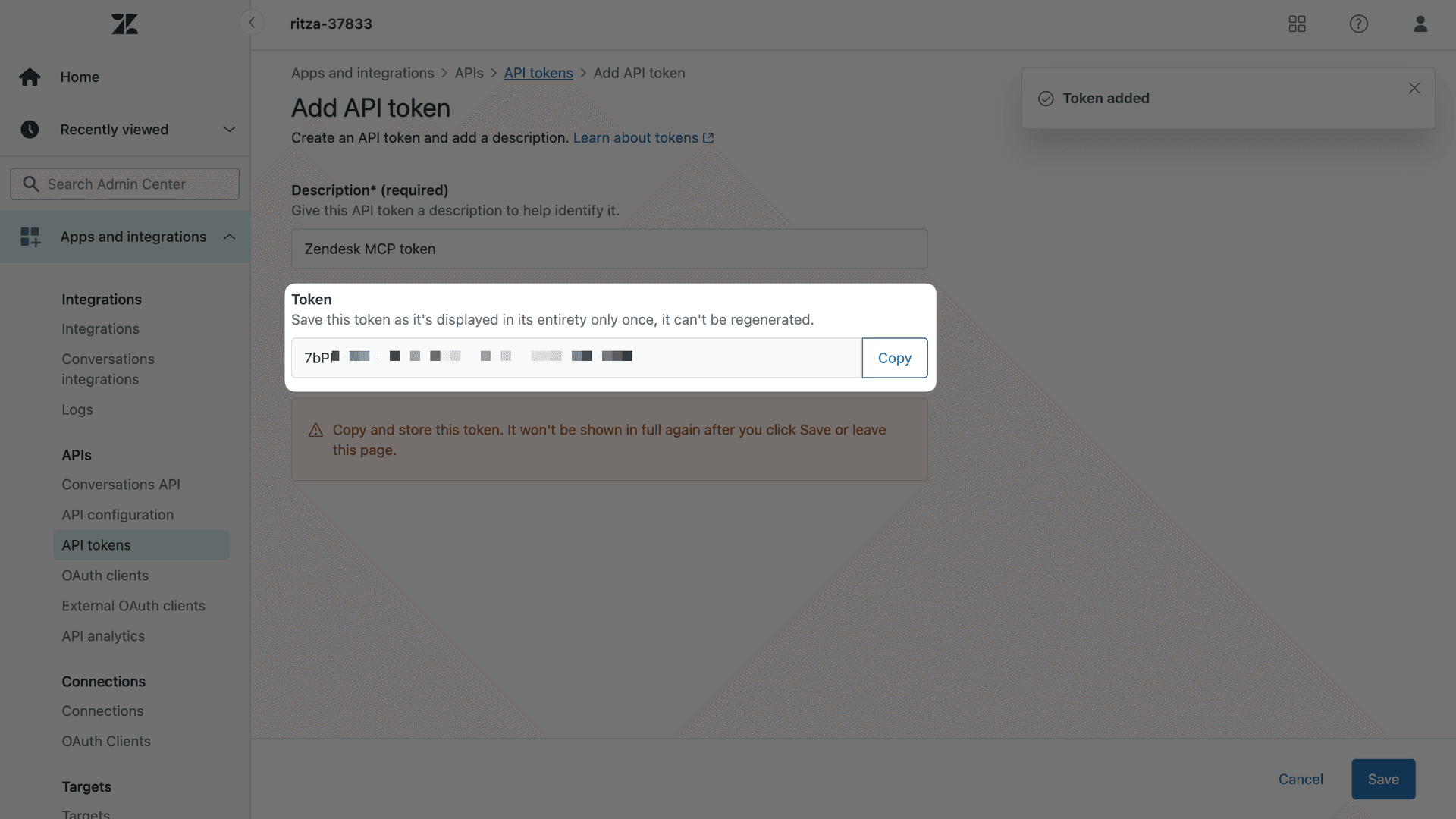Open the user profile icon
The width and height of the screenshot is (1456, 819).
(x=1420, y=24)
